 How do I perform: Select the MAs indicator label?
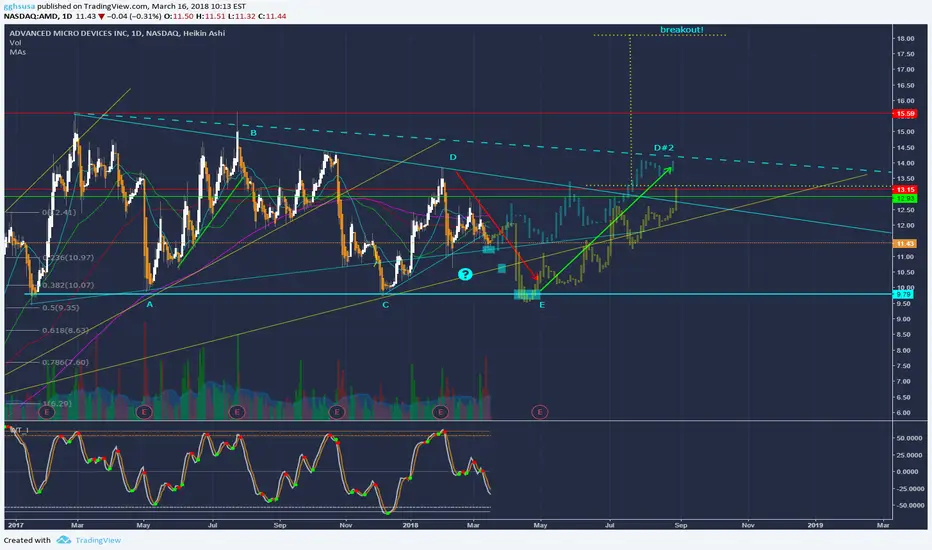pos(17,52)
